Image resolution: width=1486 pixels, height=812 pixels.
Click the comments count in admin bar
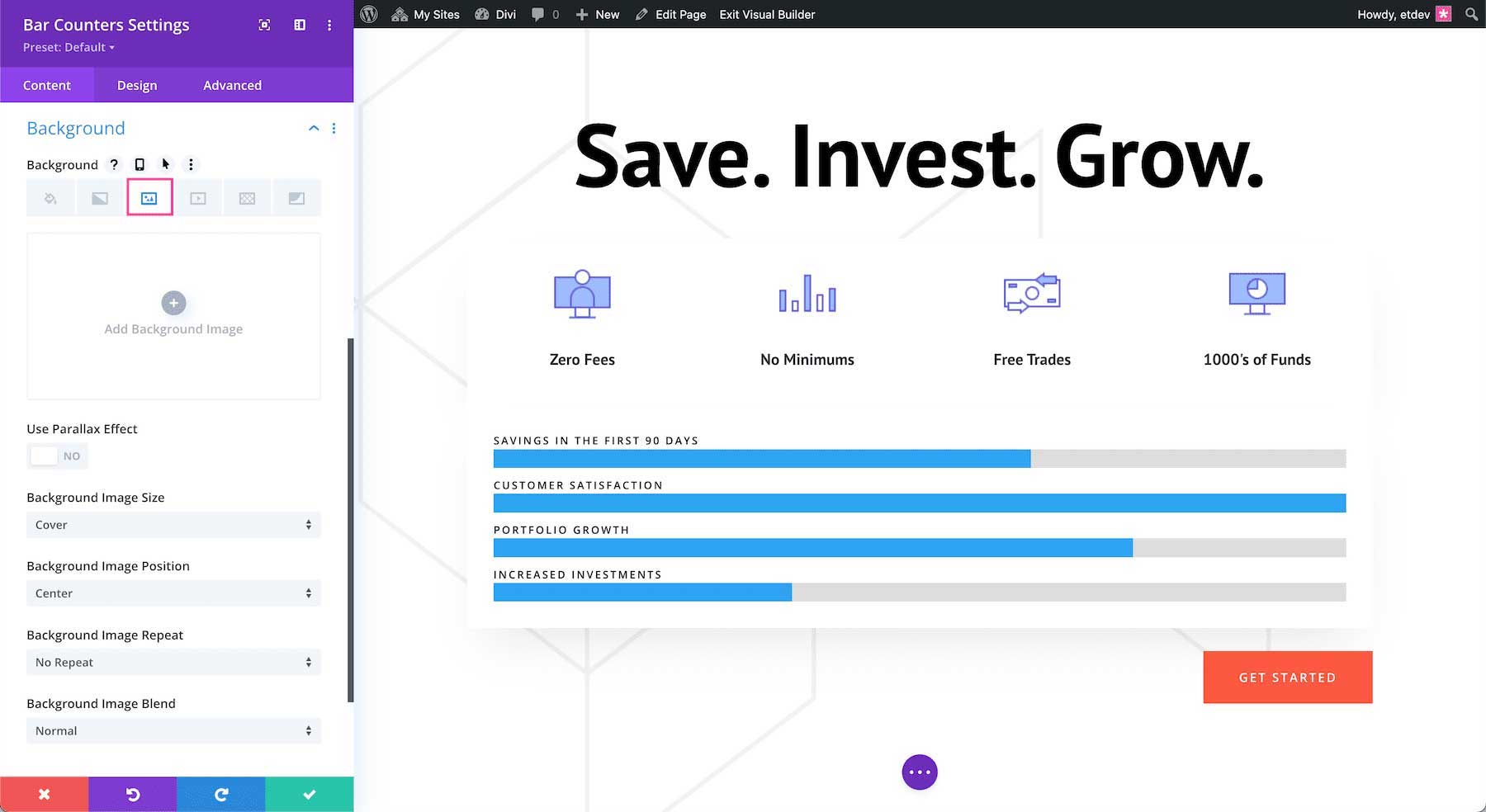[545, 14]
